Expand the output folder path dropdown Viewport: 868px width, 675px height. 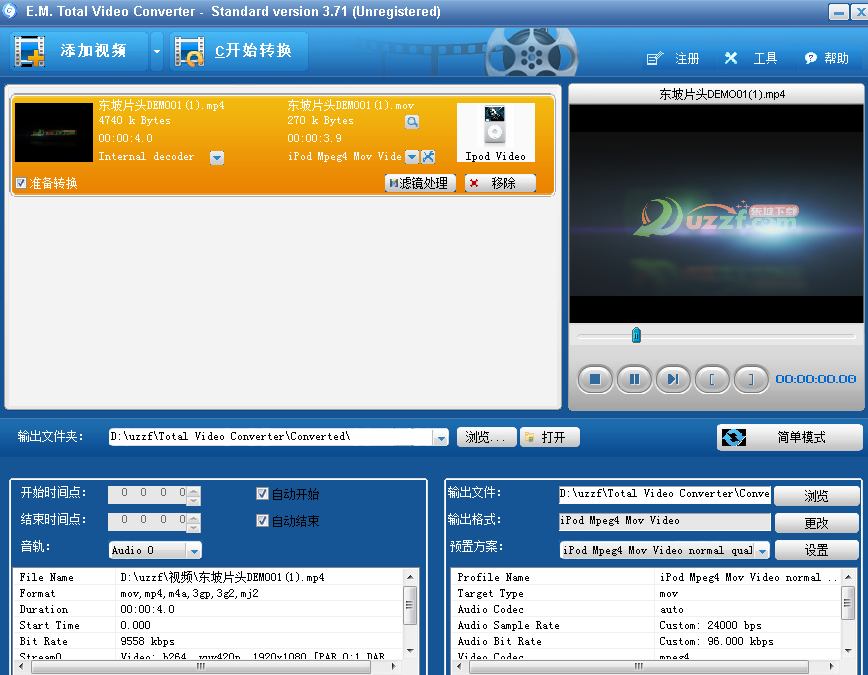pyautogui.click(x=441, y=437)
